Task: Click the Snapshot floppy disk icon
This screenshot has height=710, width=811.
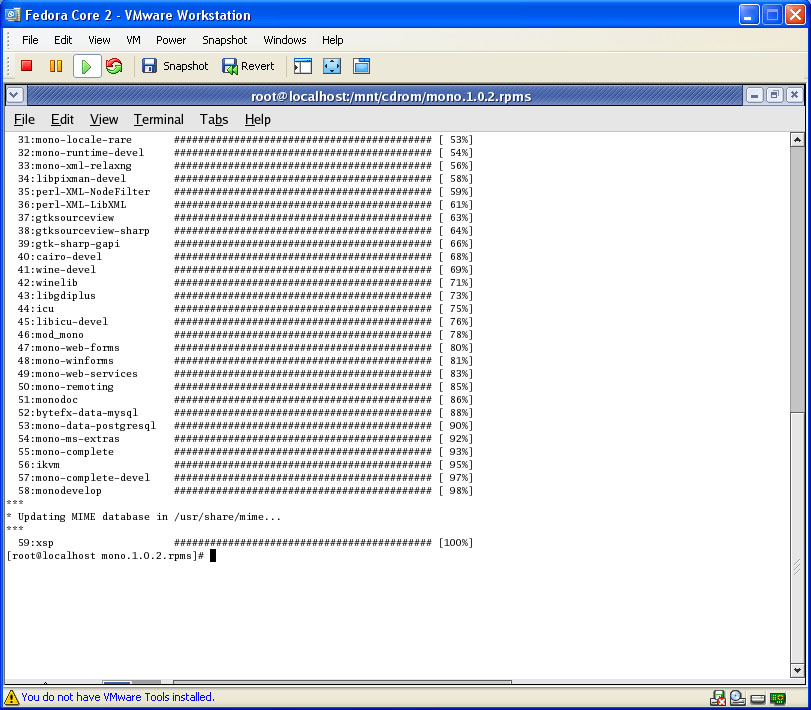Action: coord(149,66)
